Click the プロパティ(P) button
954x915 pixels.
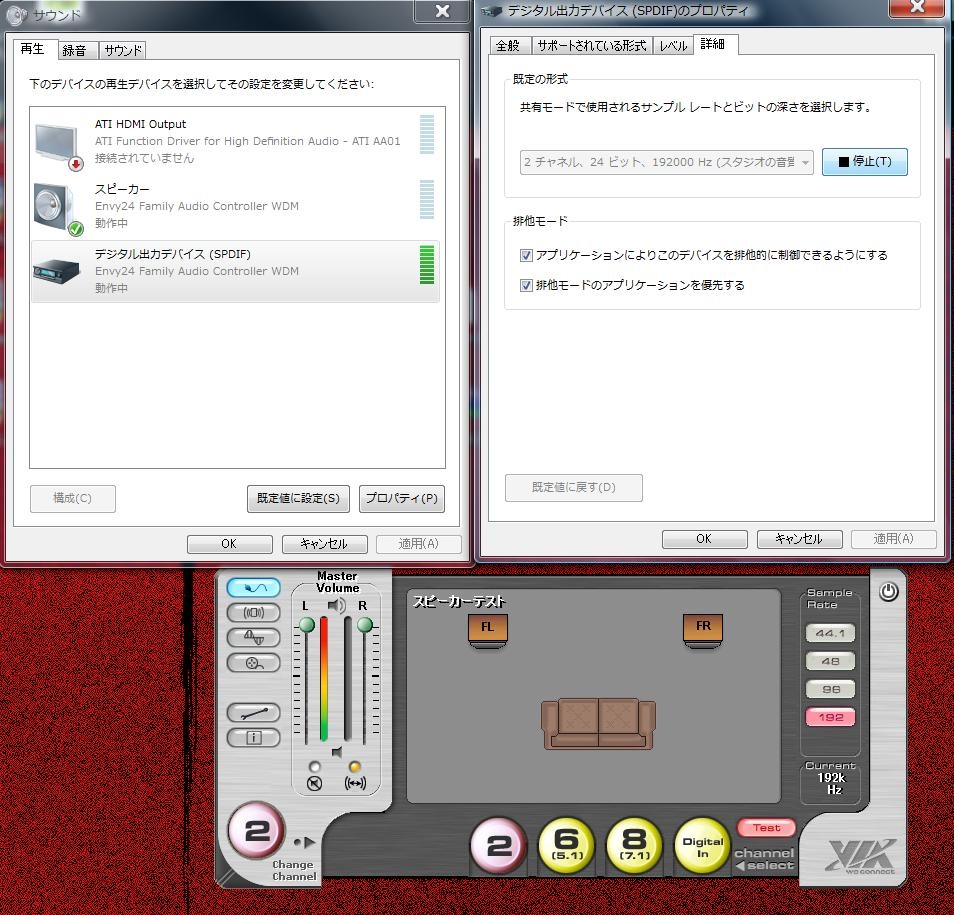[402, 499]
